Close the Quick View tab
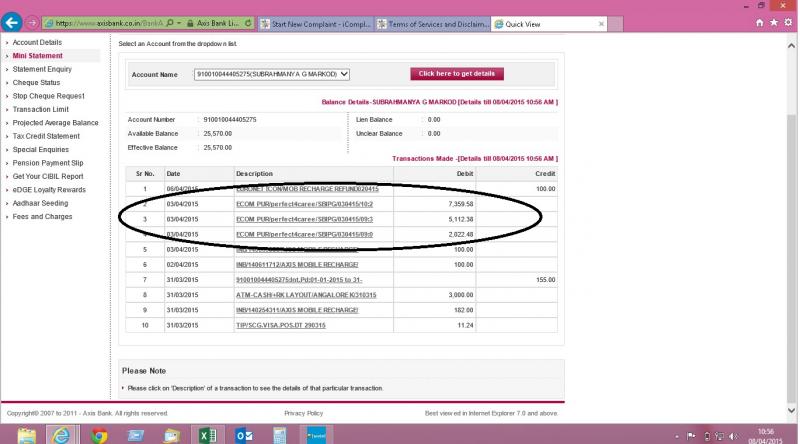This screenshot has height=444, width=800. [x=601, y=24]
